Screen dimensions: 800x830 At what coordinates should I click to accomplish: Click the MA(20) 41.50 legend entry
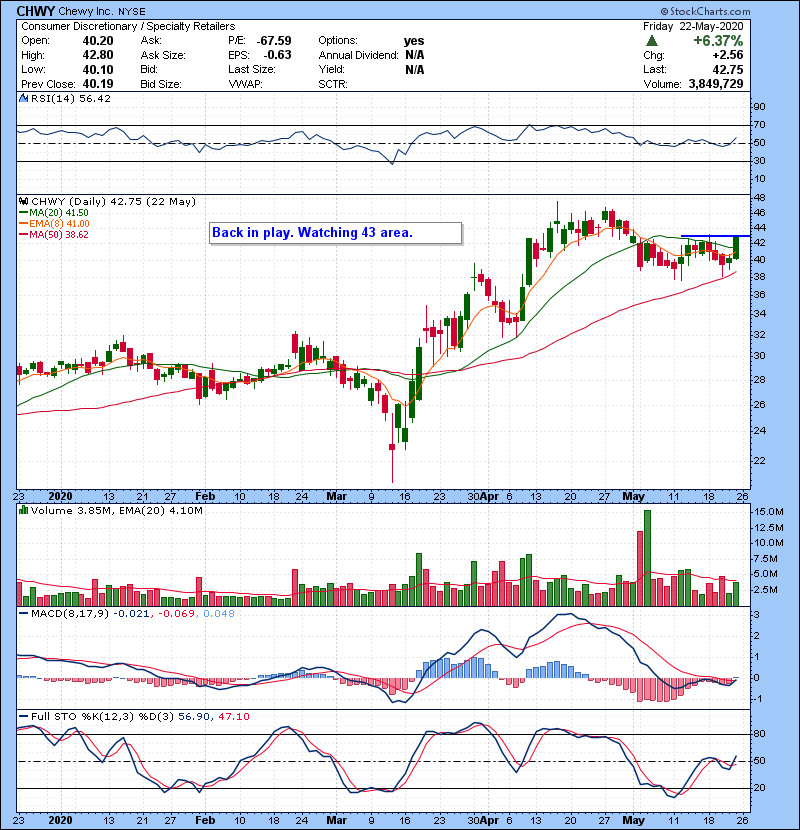point(53,213)
